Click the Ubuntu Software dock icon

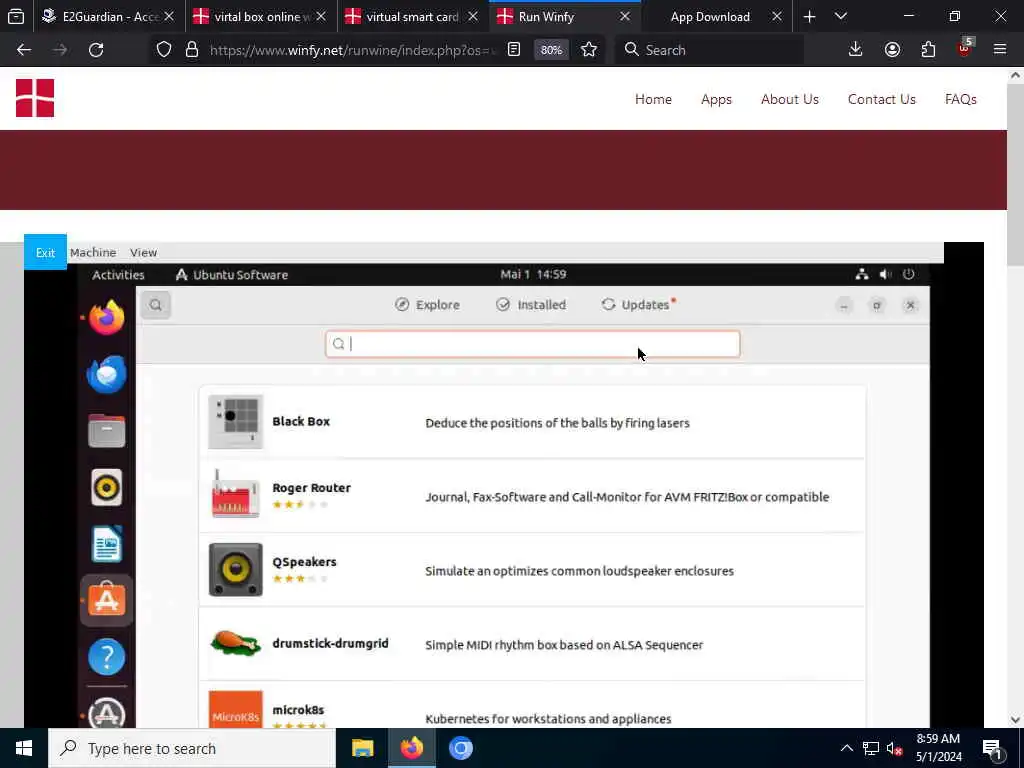point(106,600)
